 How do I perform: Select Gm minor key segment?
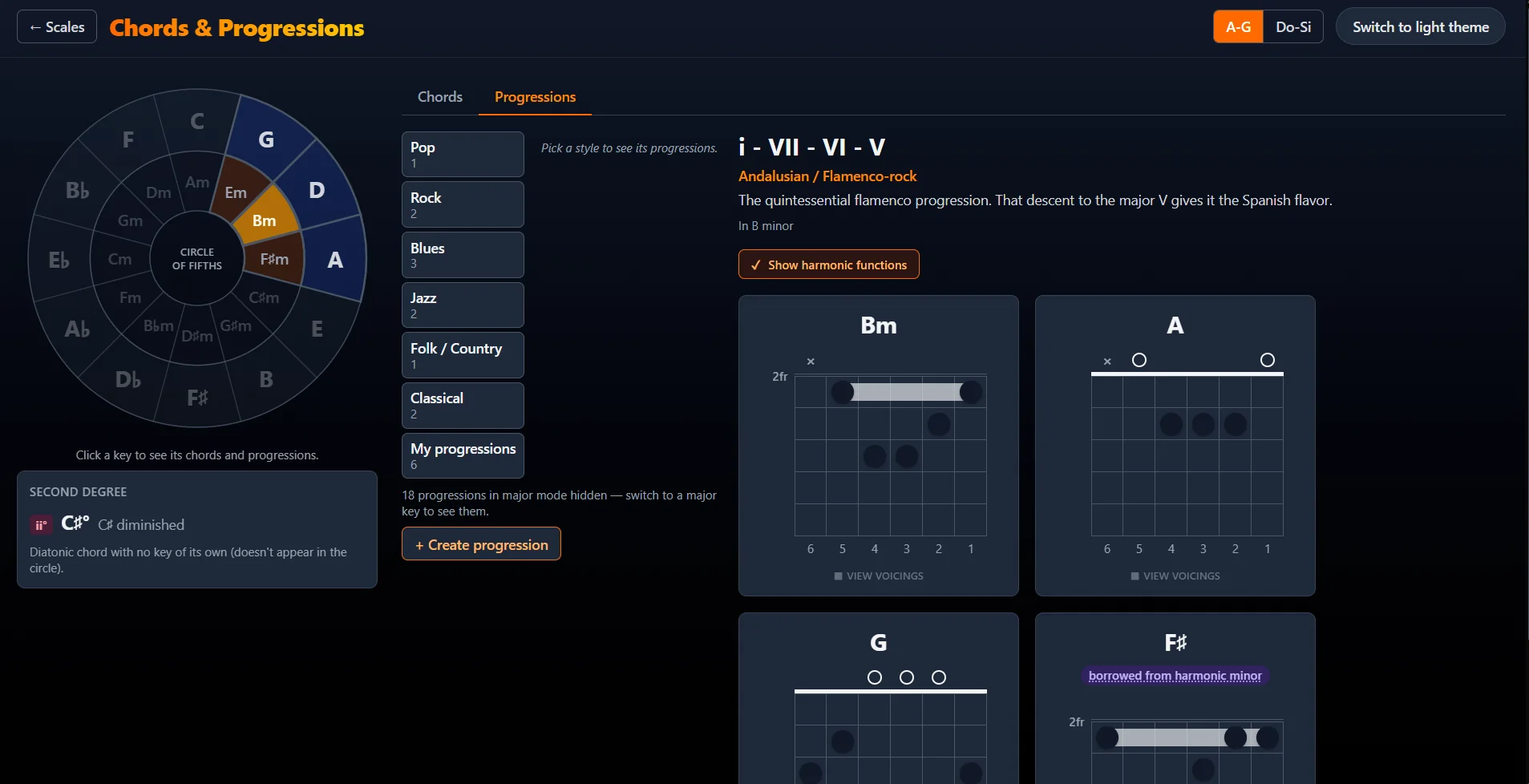click(130, 220)
